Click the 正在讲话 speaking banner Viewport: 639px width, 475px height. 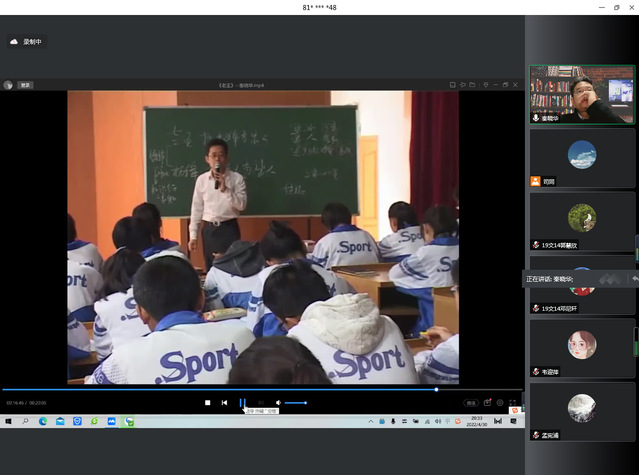pos(580,279)
